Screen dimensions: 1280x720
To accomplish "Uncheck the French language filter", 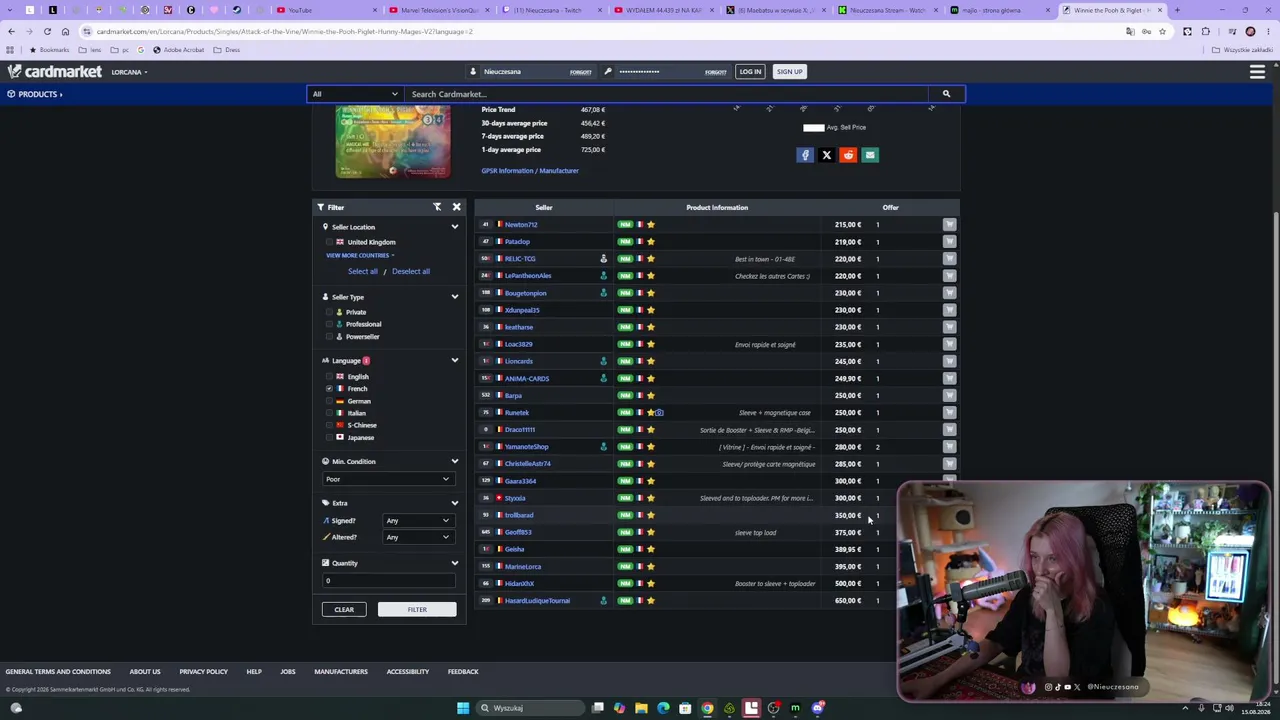I will [329, 389].
